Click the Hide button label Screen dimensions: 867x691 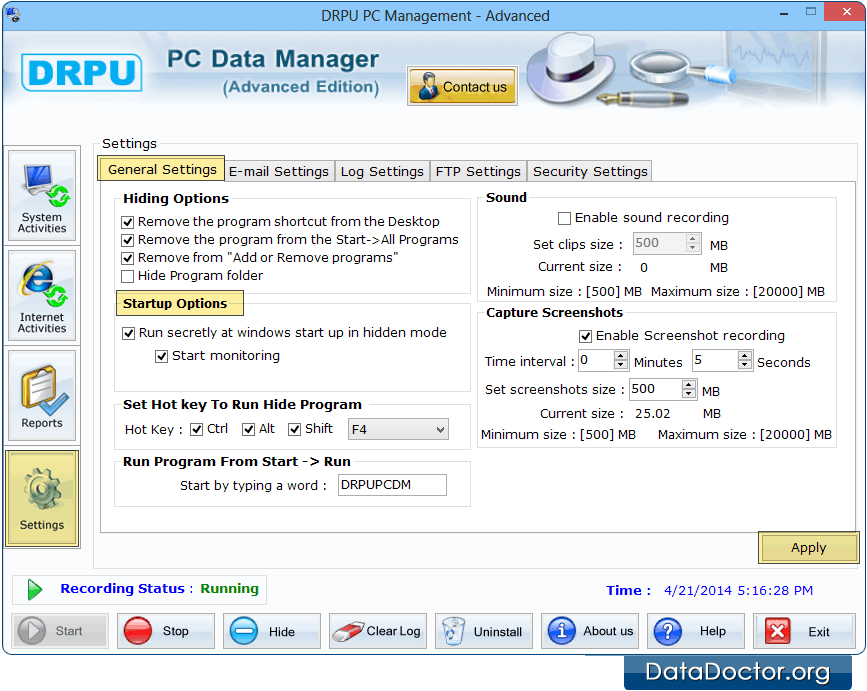click(x=281, y=631)
